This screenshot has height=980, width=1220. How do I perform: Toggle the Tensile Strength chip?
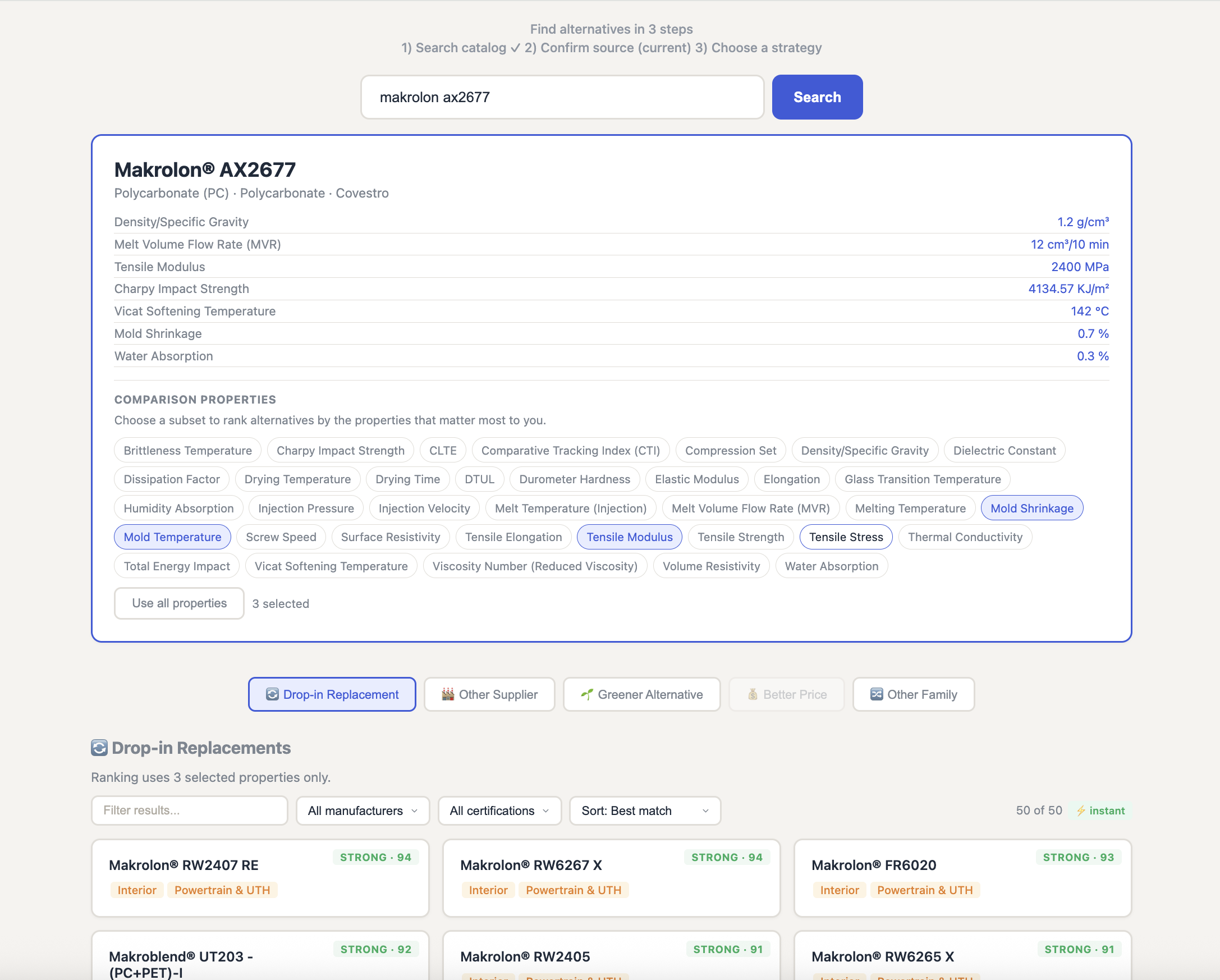(741, 537)
